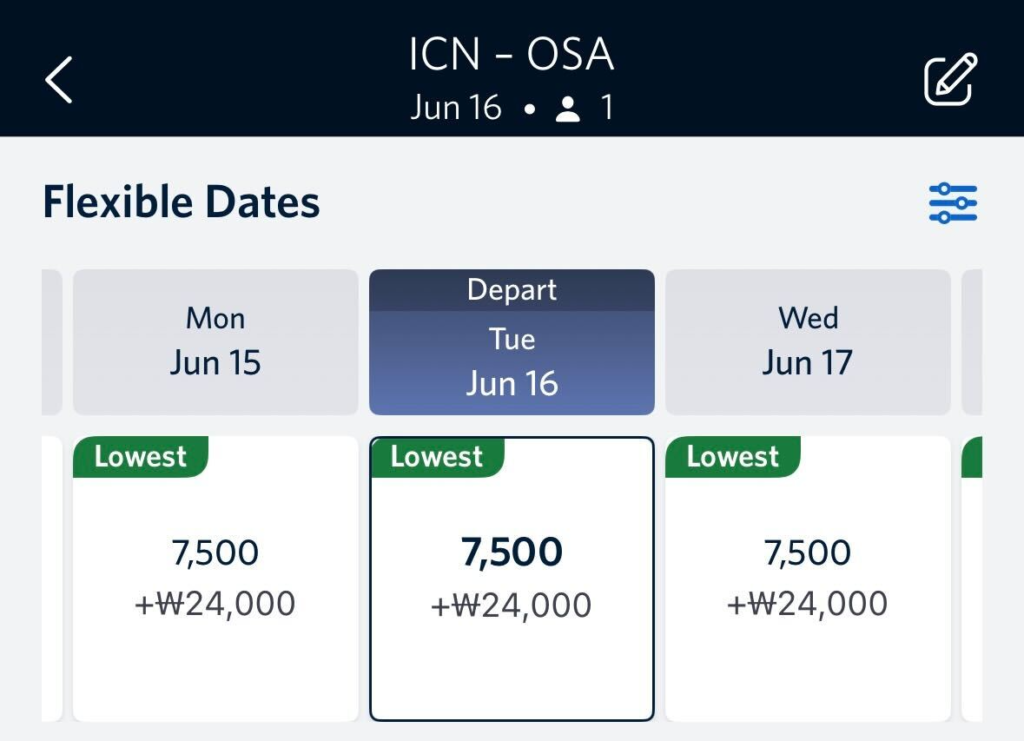1024x741 pixels.
Task: Click the +₩24,000 tax amount under Jun 17
Action: 807,604
